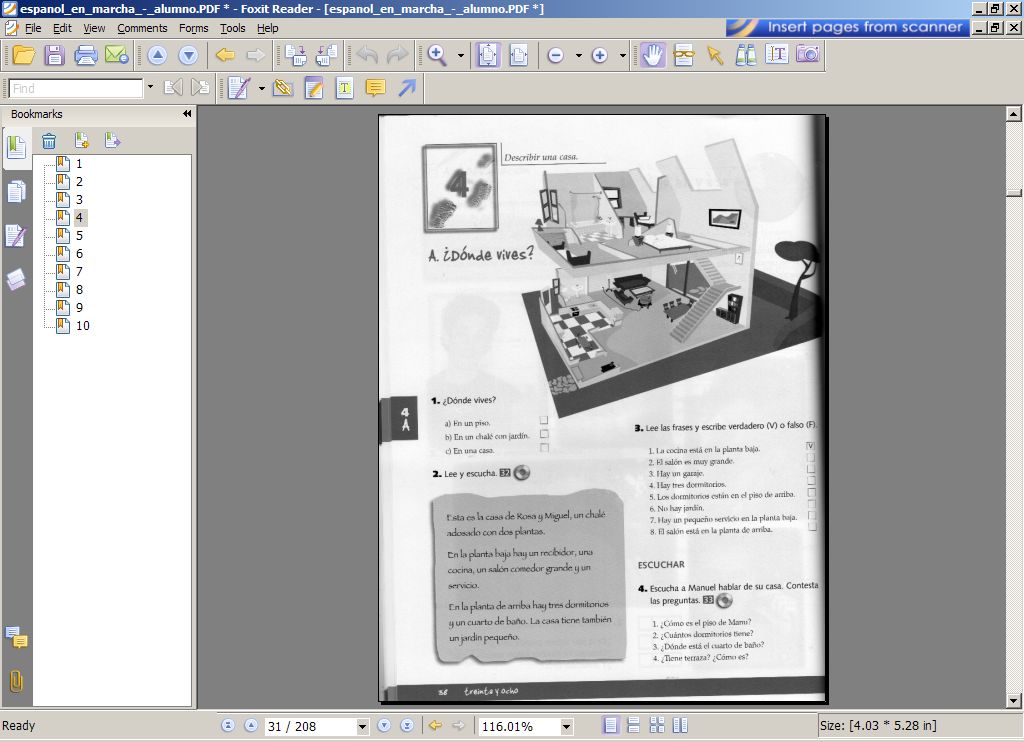Image resolution: width=1024 pixels, height=742 pixels.
Task: Open the Tools menu
Action: tap(232, 28)
